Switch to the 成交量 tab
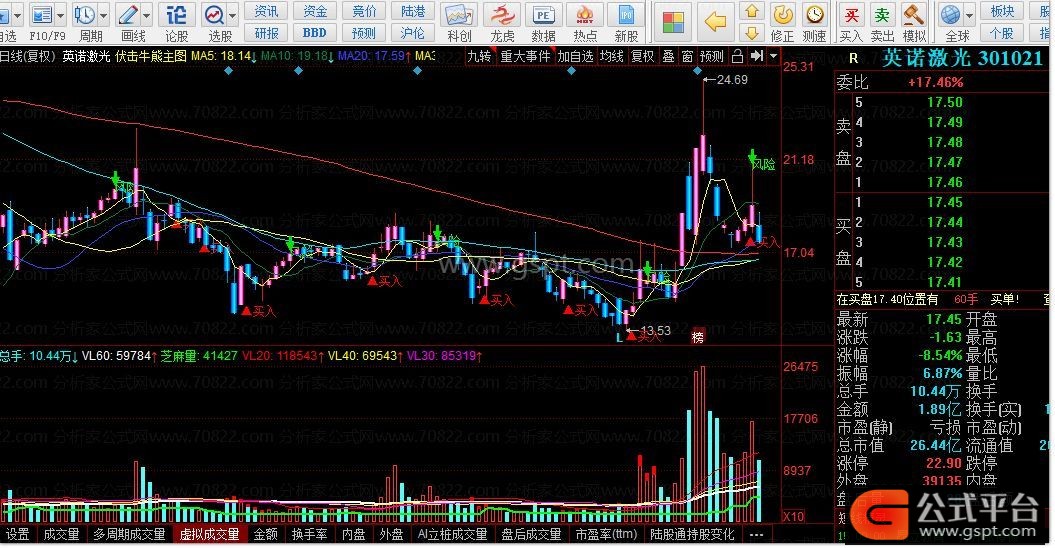This screenshot has width=1055, height=548. point(61,535)
